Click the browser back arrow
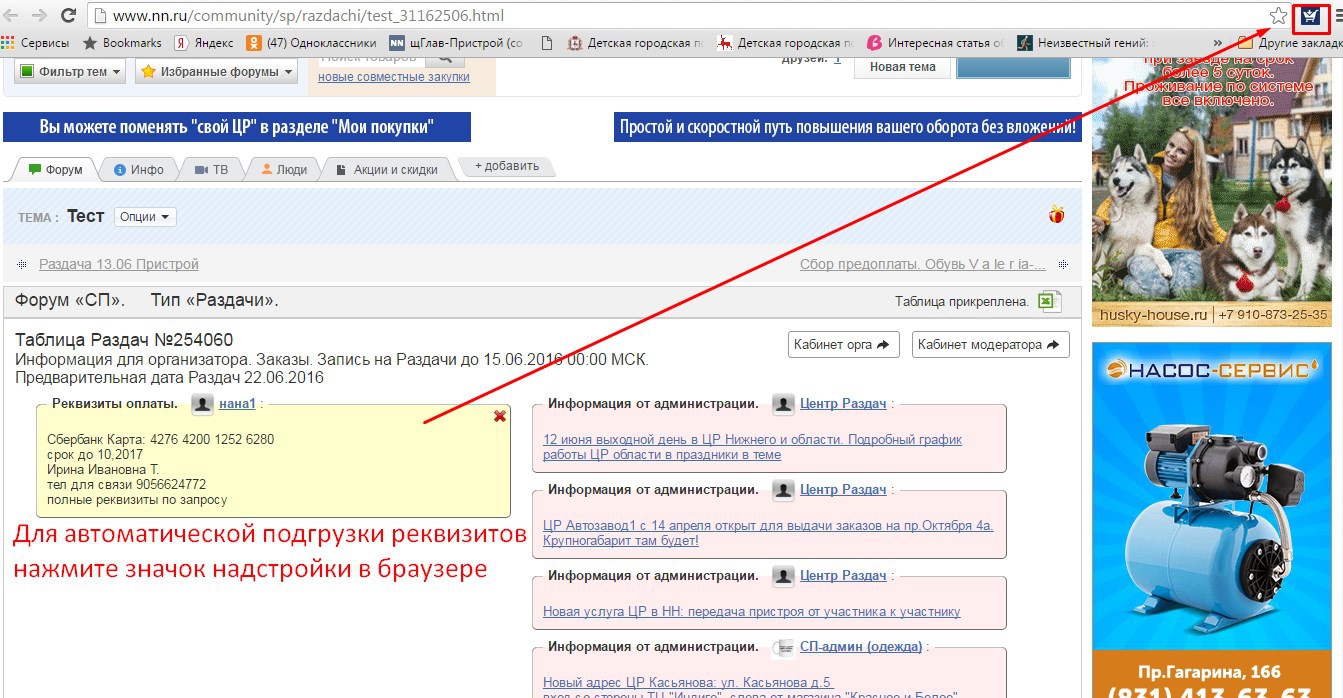The width and height of the screenshot is (1343, 698). (12, 16)
